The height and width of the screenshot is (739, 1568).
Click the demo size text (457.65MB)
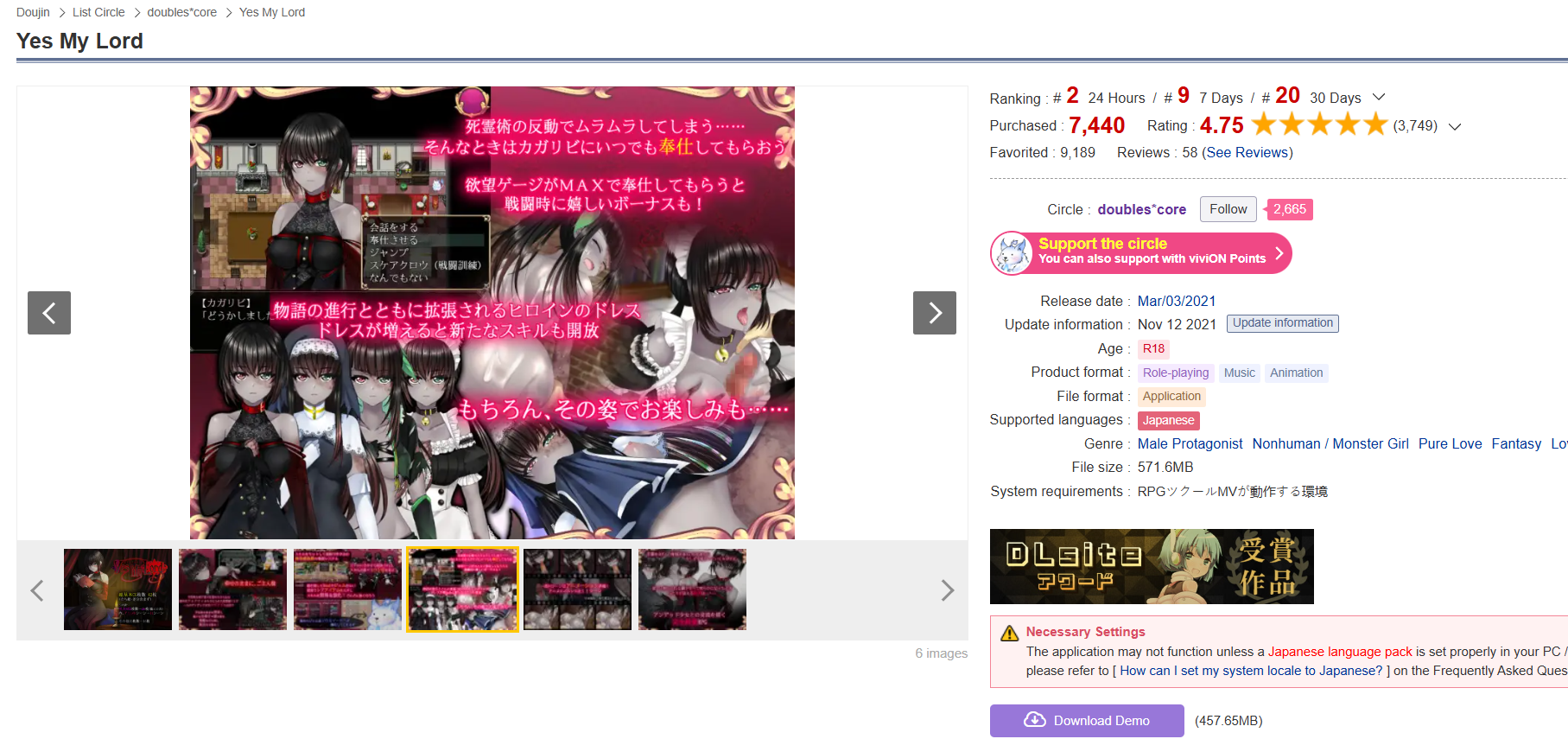pos(1228,721)
